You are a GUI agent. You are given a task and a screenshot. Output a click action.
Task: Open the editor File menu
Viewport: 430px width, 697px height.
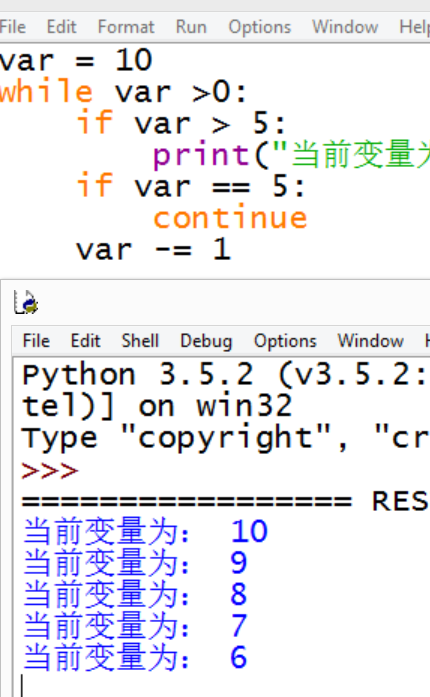click(x=12, y=27)
